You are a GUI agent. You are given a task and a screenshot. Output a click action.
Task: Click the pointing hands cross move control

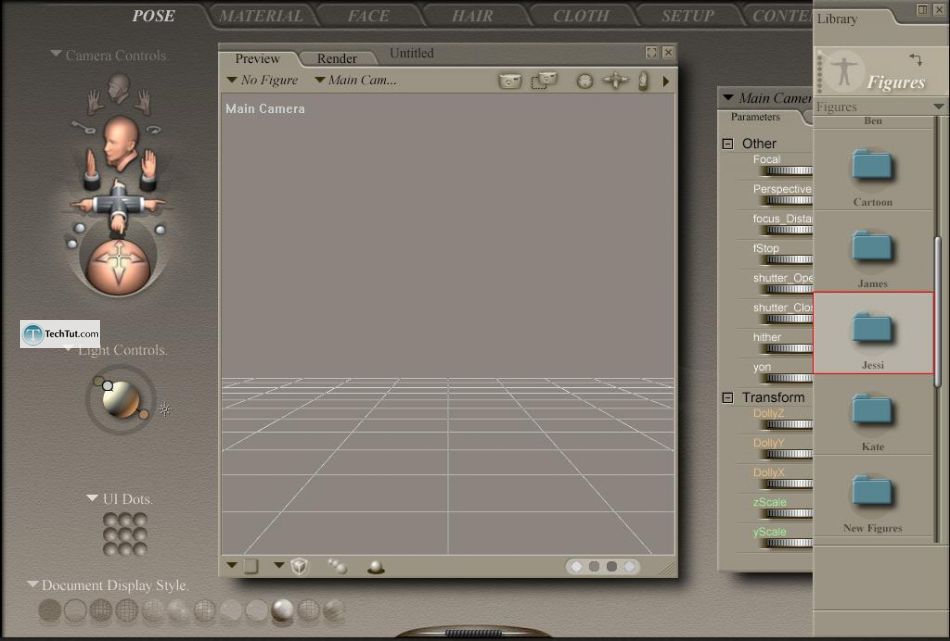(x=118, y=205)
